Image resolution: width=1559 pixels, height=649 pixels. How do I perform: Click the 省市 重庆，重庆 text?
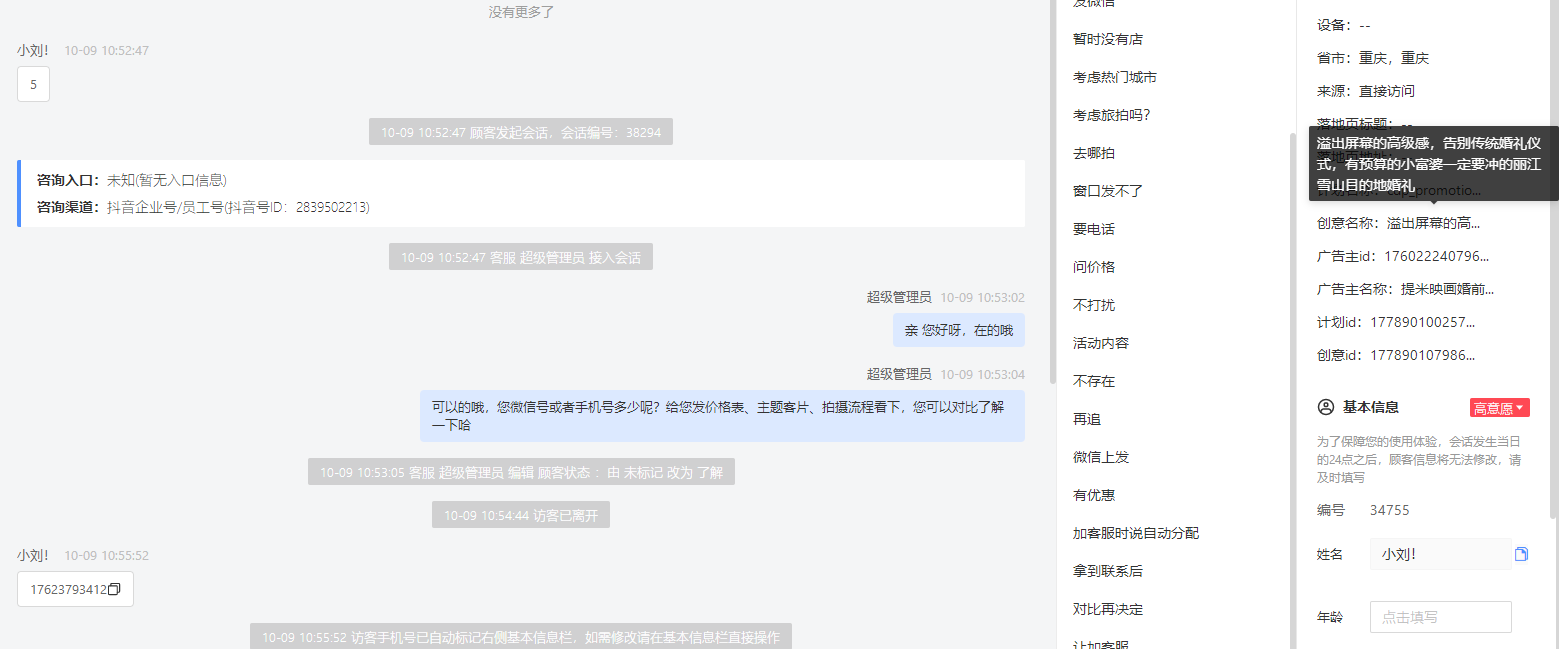tap(1373, 58)
